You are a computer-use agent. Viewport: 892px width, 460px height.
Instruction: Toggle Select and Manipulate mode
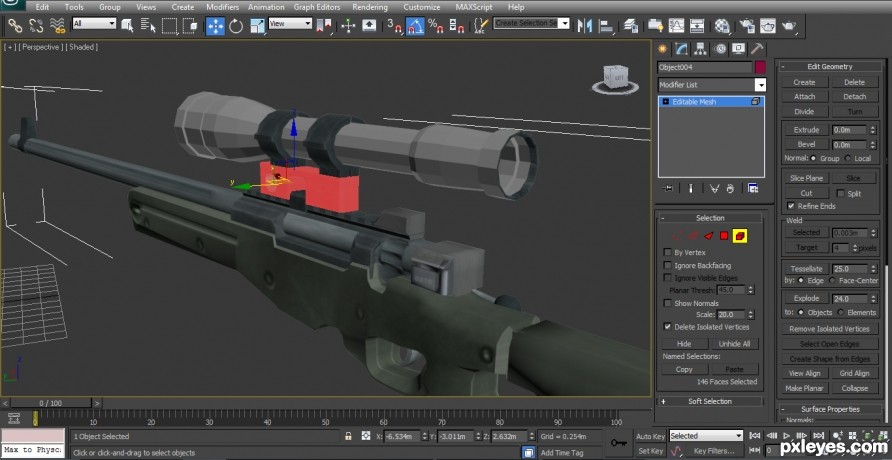(x=348, y=25)
